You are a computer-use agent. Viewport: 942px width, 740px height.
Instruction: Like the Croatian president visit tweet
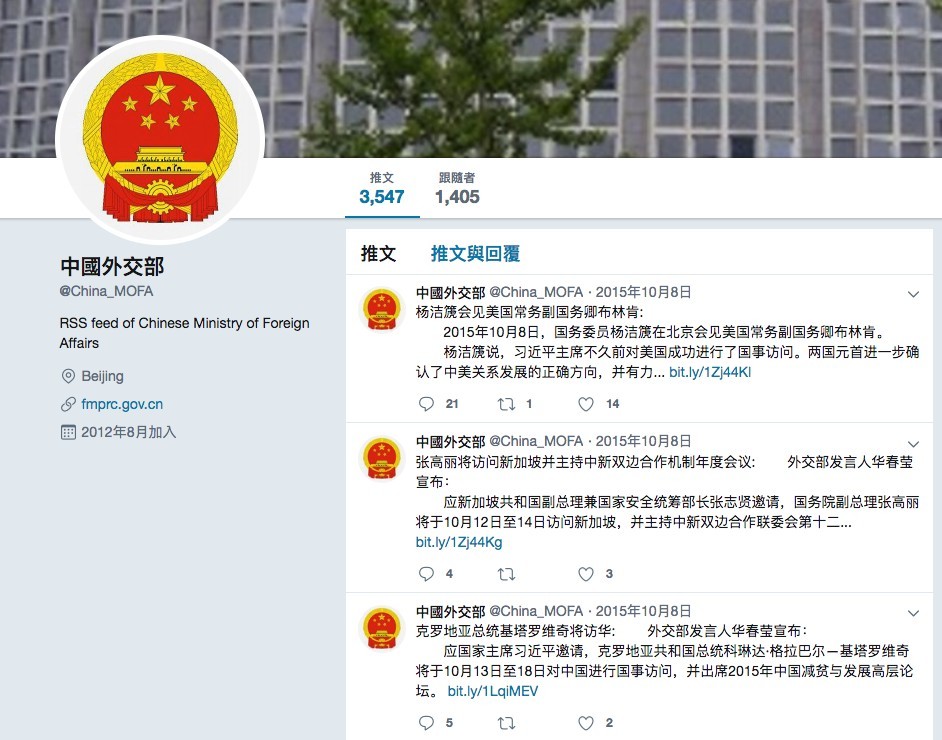coord(586,723)
